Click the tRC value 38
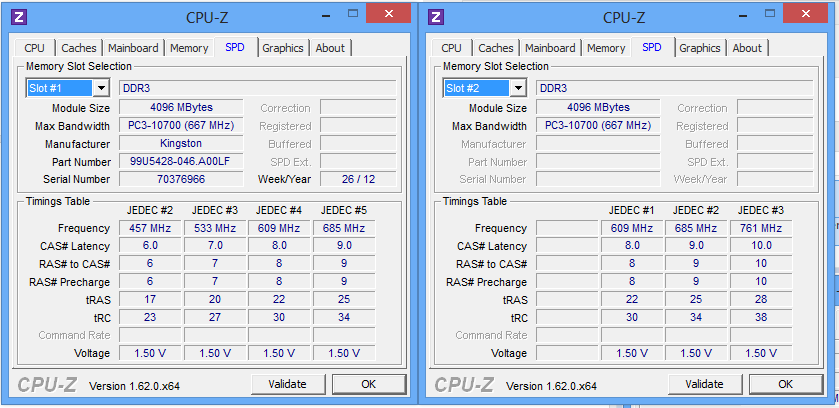The width and height of the screenshot is (839, 408). tap(761, 318)
